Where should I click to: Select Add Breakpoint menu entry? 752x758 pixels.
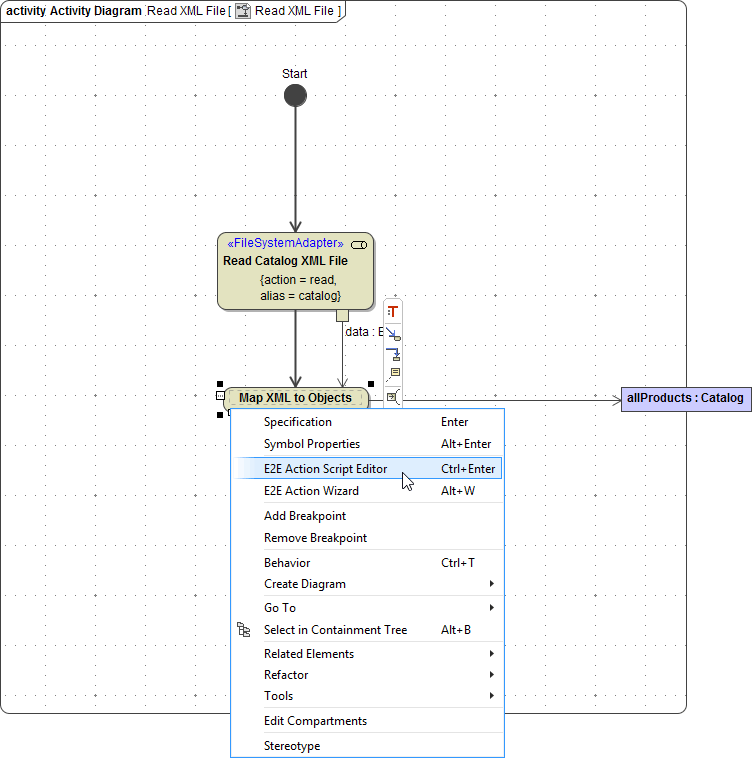click(305, 516)
